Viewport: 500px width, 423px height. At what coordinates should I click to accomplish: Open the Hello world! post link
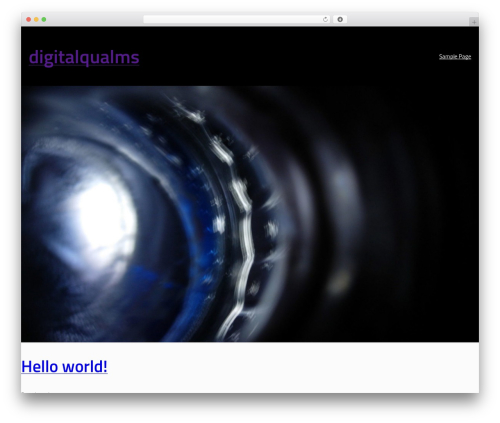pos(64,366)
